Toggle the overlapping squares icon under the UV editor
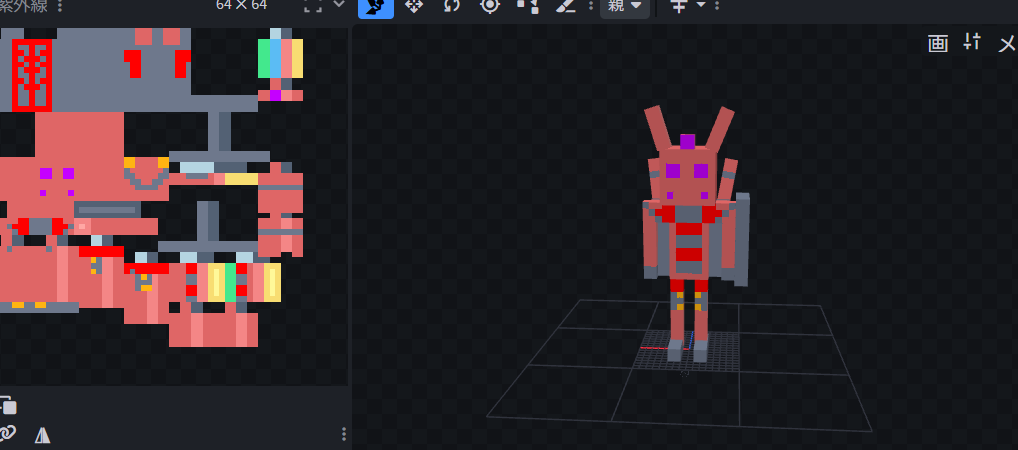The width and height of the screenshot is (1018, 450). [8, 405]
